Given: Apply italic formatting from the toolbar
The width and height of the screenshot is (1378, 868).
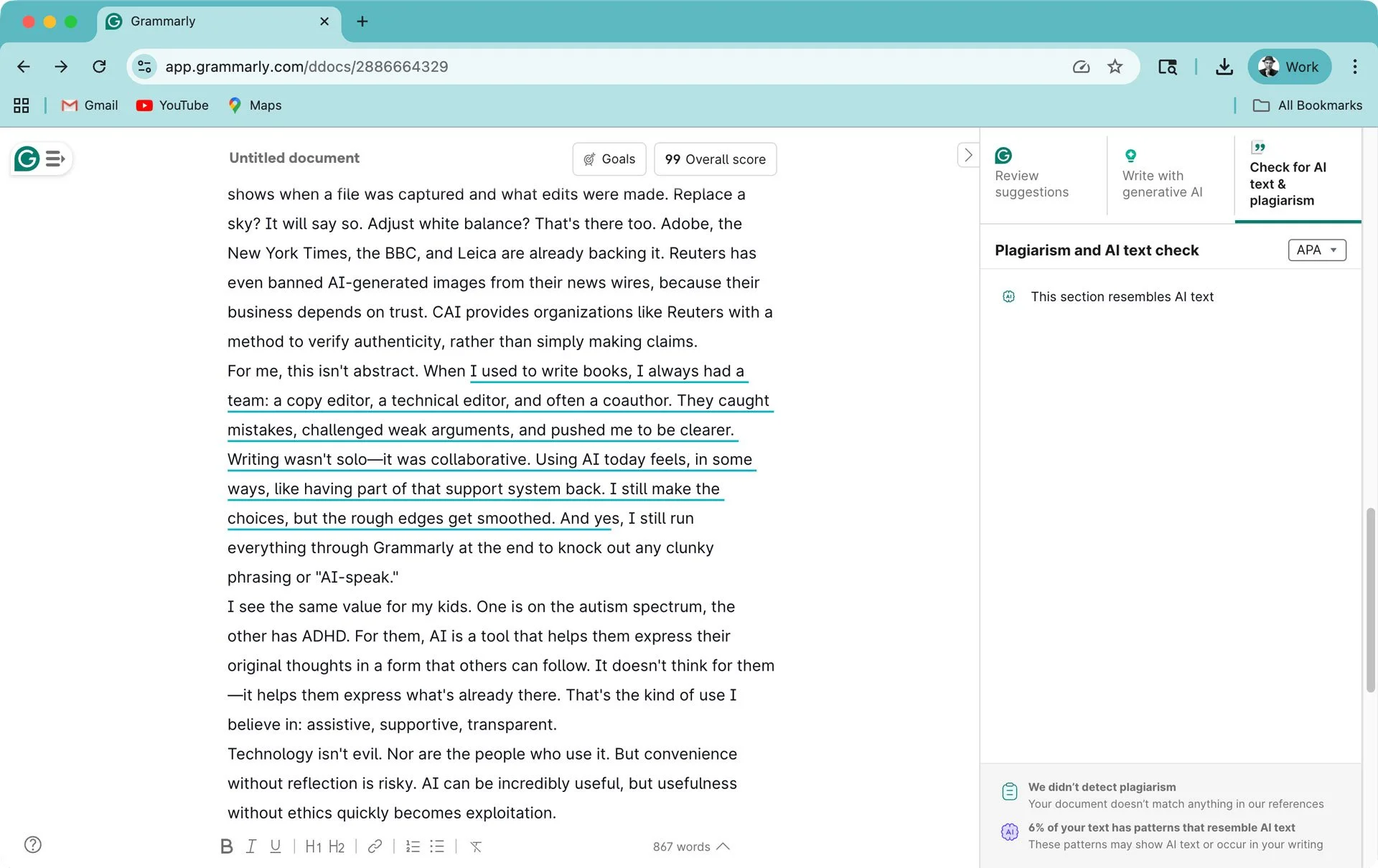Looking at the screenshot, I should pyautogui.click(x=250, y=846).
